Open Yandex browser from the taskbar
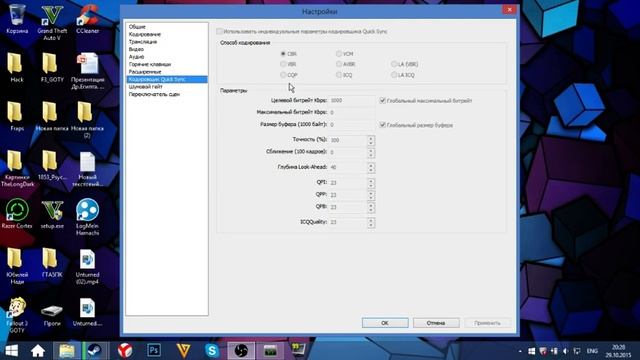Image resolution: width=640 pixels, height=360 pixels. point(125,351)
